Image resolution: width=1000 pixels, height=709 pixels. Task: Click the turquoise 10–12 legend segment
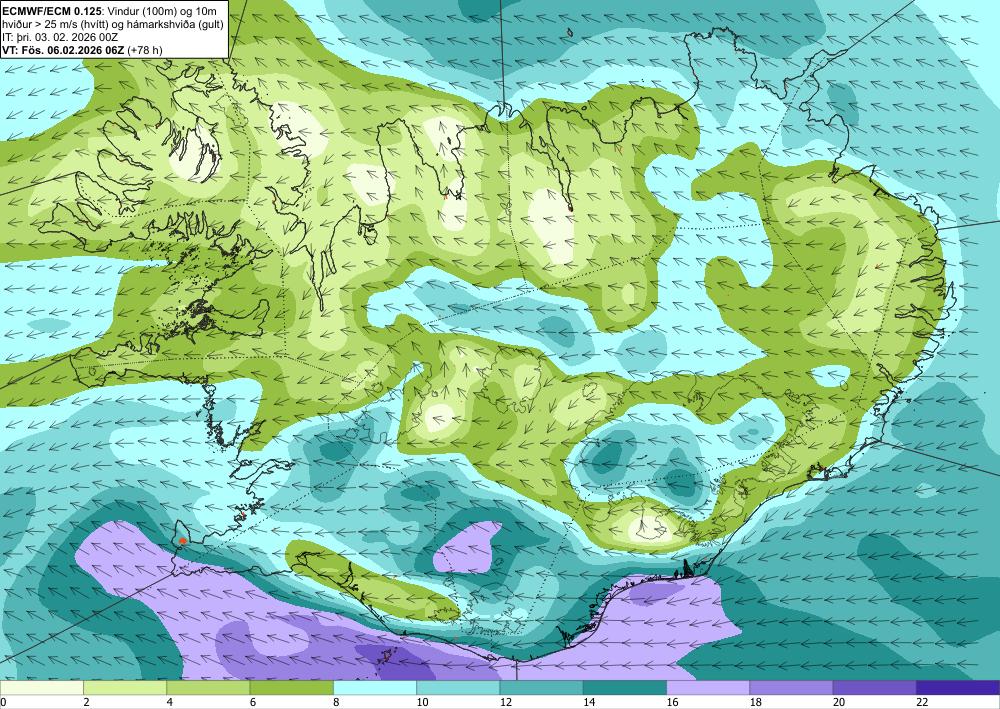click(458, 688)
